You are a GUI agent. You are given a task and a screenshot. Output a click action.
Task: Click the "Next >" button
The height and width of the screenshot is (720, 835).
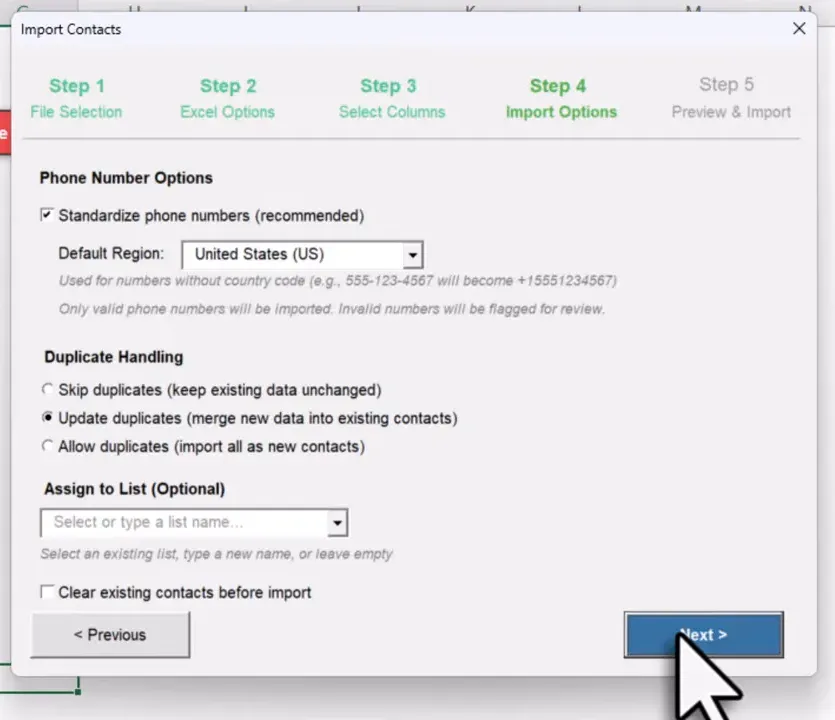coord(703,634)
